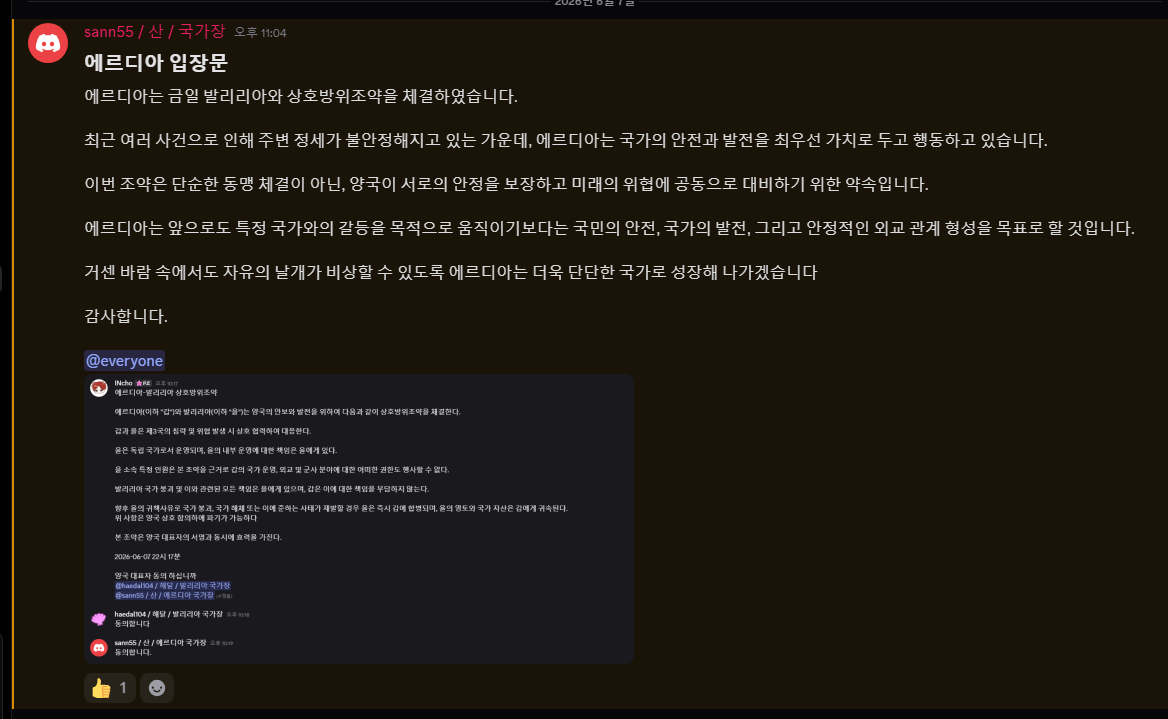Open sann55's red Discord avatar

point(48,42)
